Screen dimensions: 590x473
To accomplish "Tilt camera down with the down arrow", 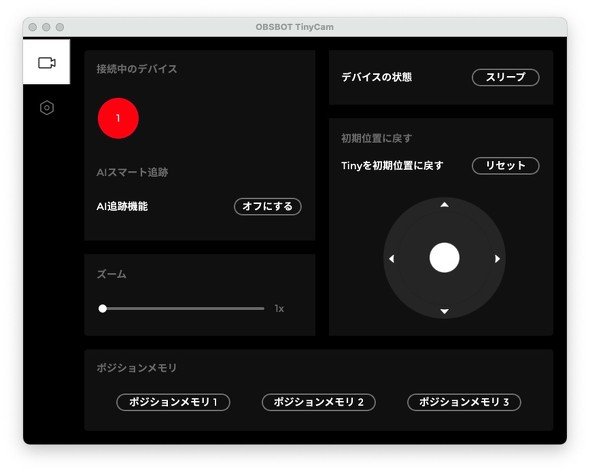I will tap(444, 311).
